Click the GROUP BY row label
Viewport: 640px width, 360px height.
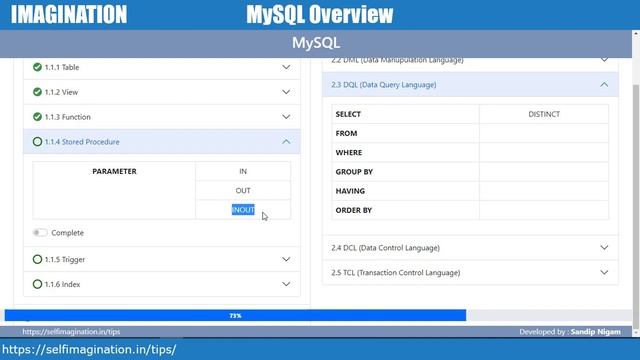pos(354,172)
